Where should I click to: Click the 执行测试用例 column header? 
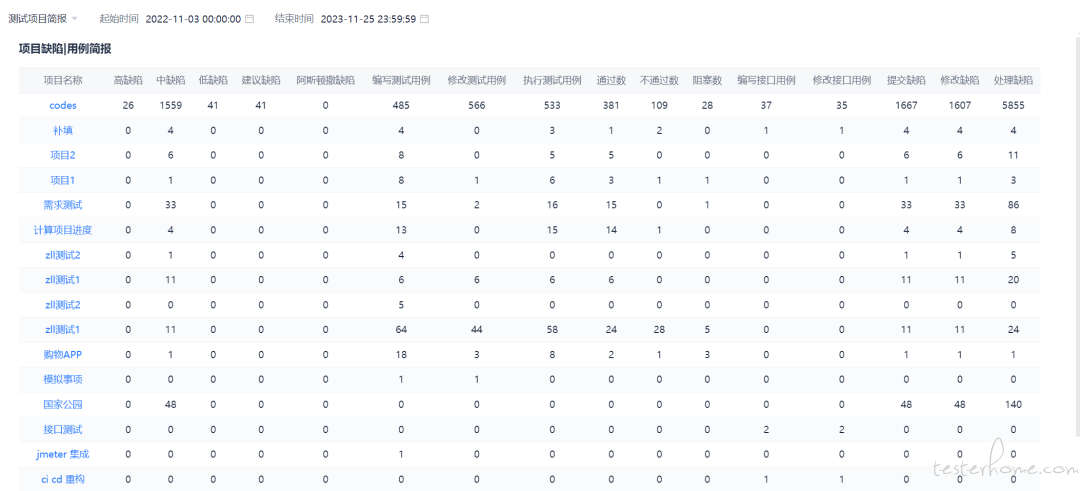pyautogui.click(x=552, y=80)
